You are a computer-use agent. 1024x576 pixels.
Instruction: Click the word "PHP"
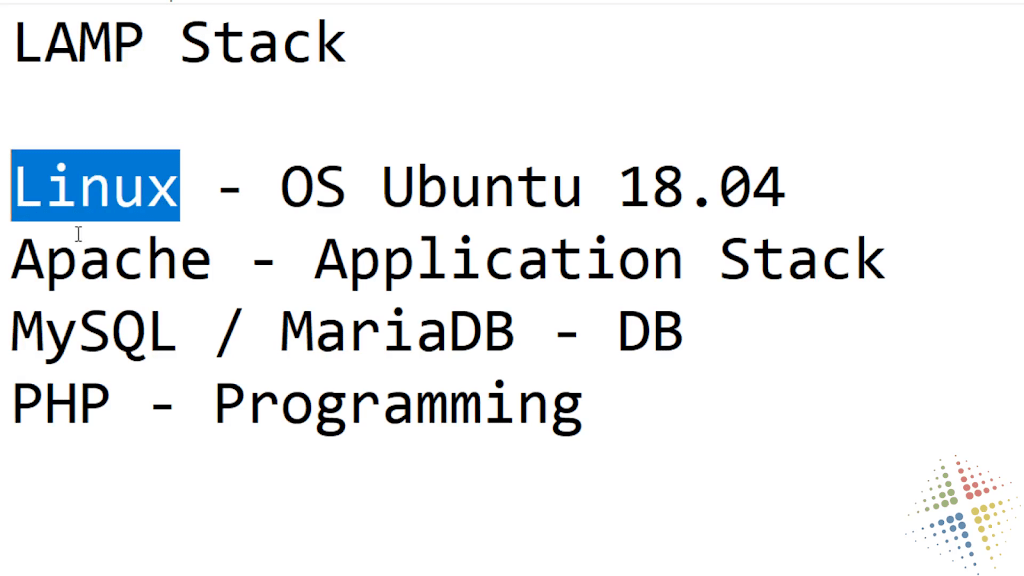point(61,404)
